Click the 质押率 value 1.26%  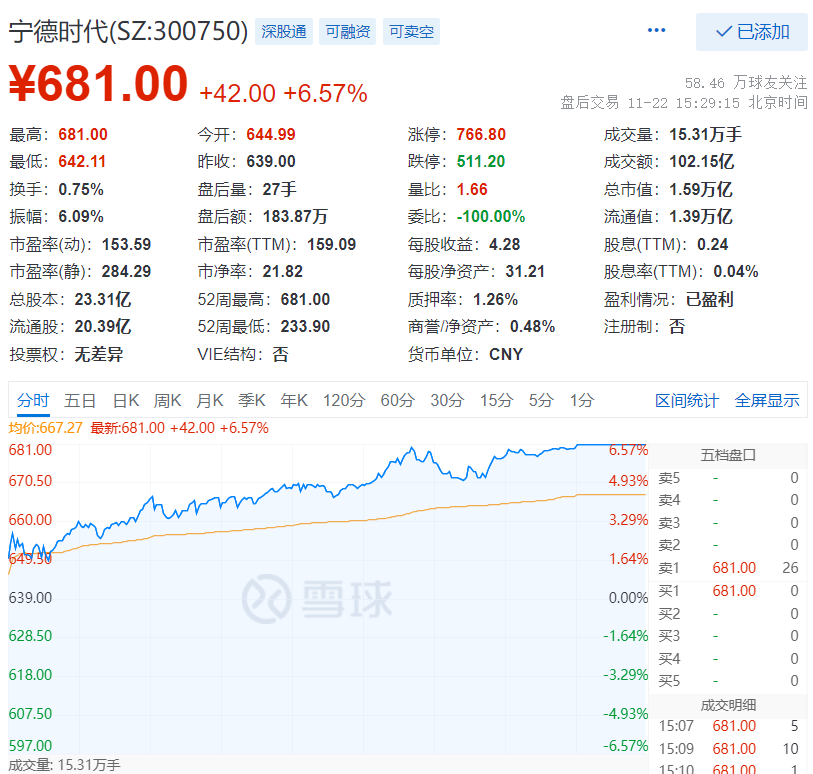click(x=496, y=299)
